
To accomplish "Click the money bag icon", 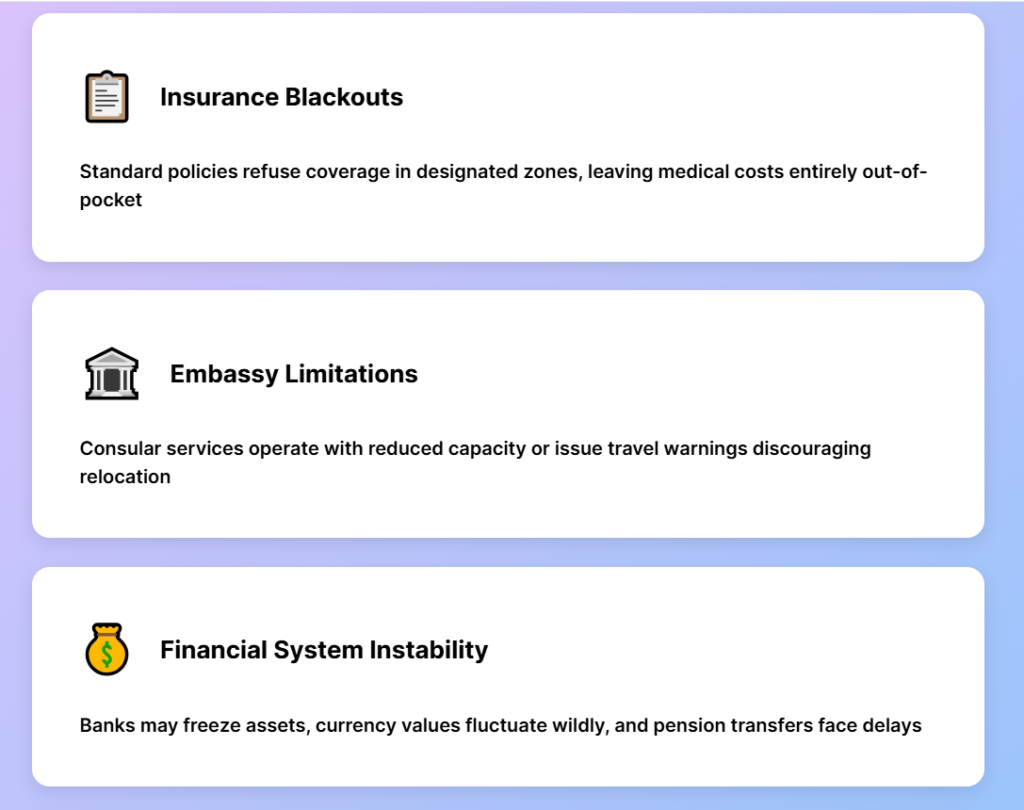I will click(107, 649).
